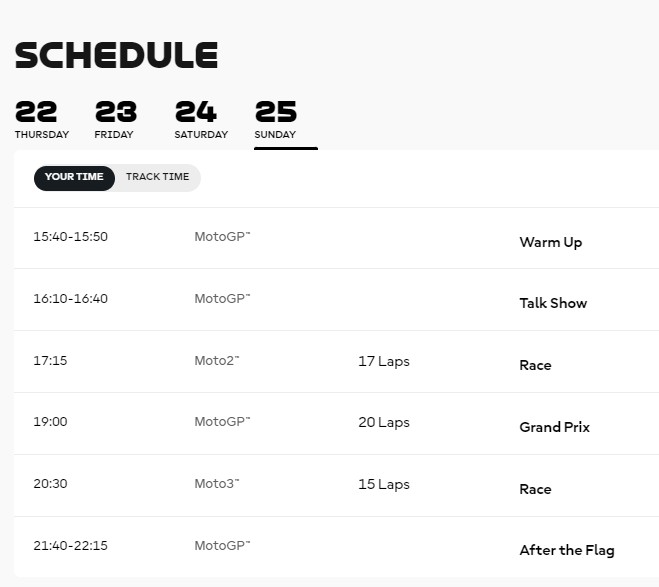
Task: Click the 15:40-15:50 time slot
Action: (70, 237)
